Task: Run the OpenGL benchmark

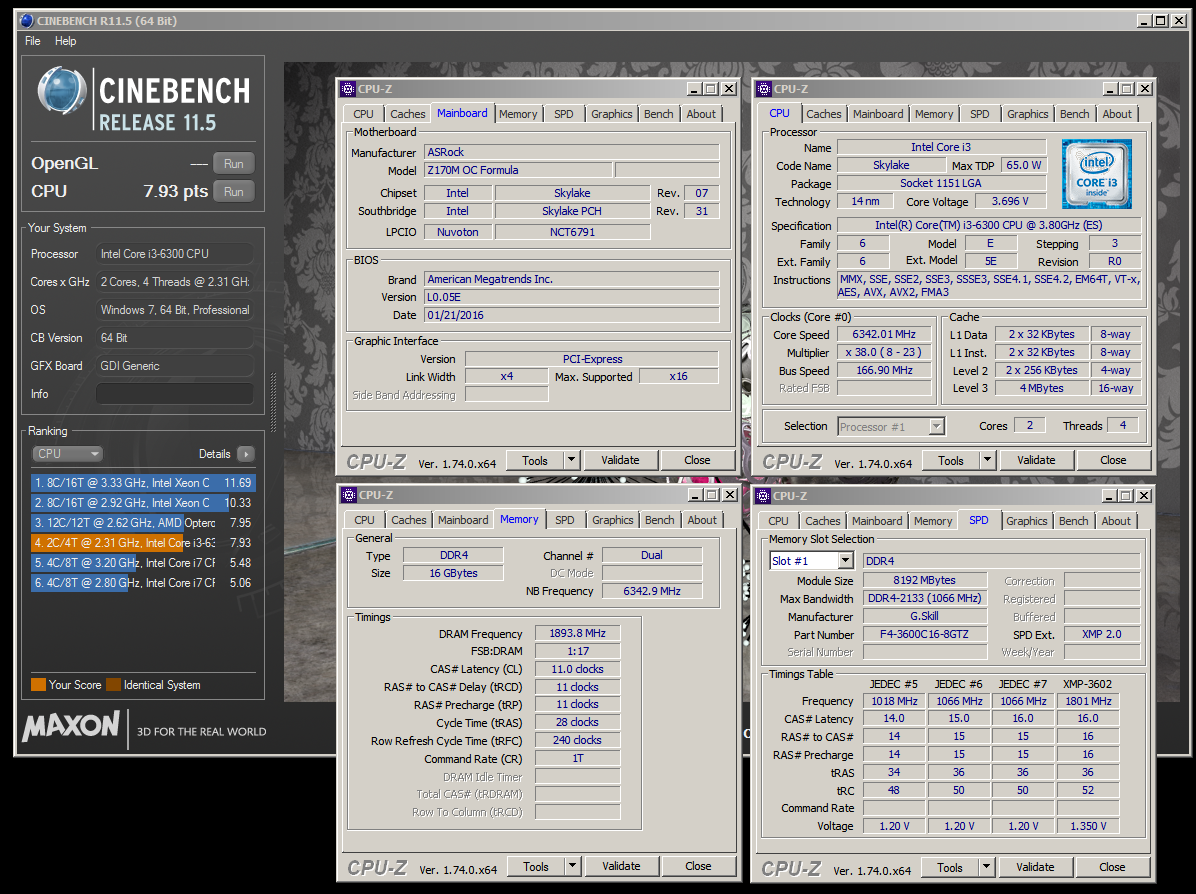Action: 233,163
